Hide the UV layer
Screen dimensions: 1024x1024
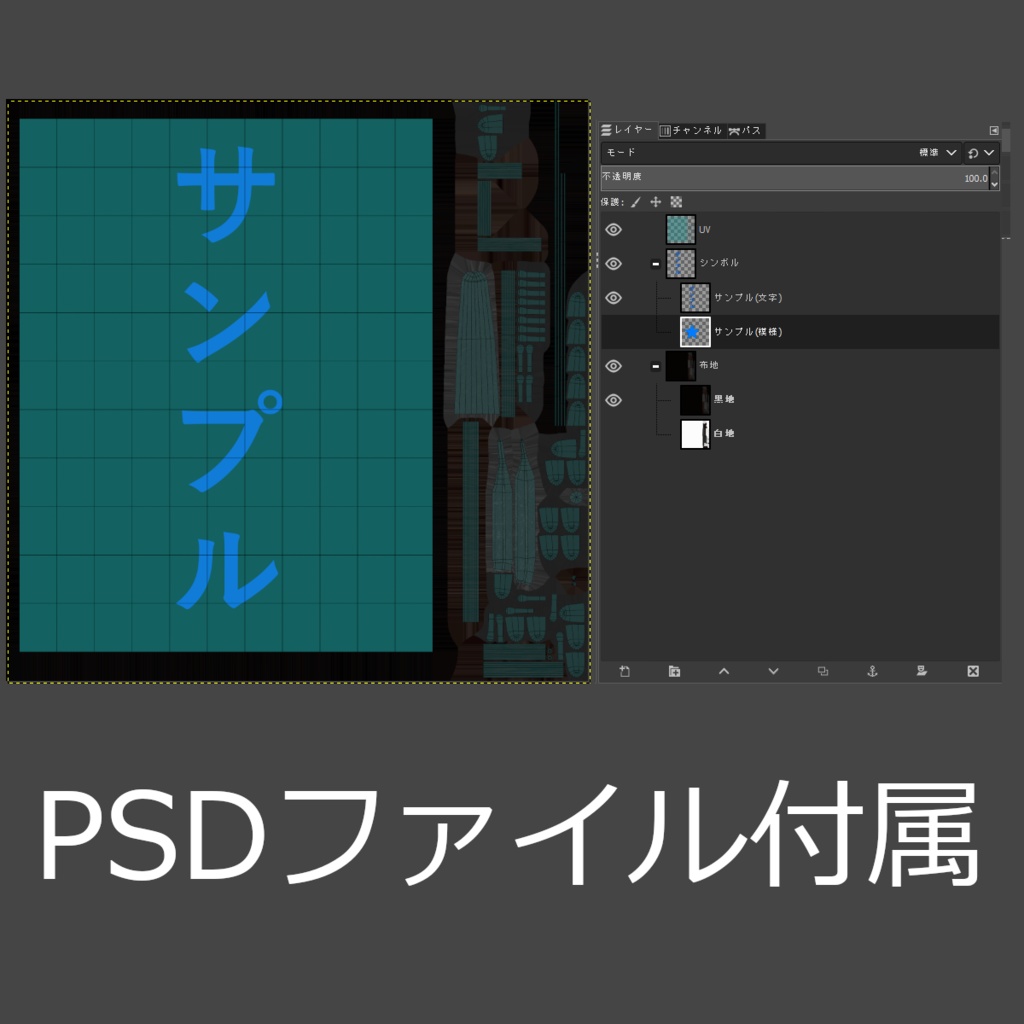point(613,229)
